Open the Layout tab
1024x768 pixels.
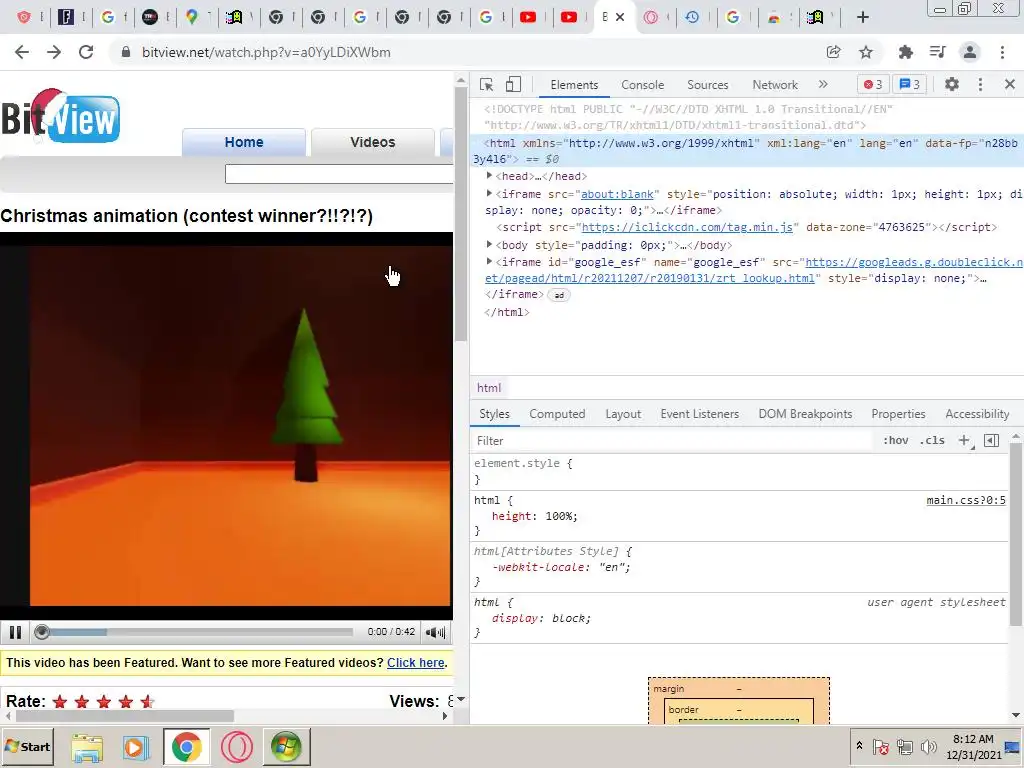click(x=623, y=414)
